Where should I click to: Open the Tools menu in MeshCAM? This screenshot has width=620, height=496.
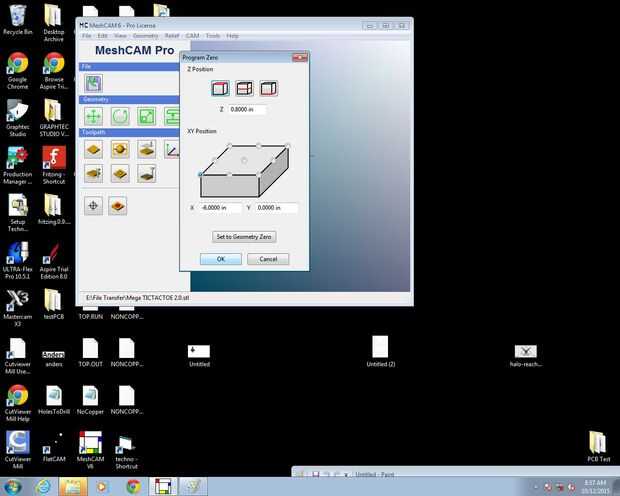[213, 36]
